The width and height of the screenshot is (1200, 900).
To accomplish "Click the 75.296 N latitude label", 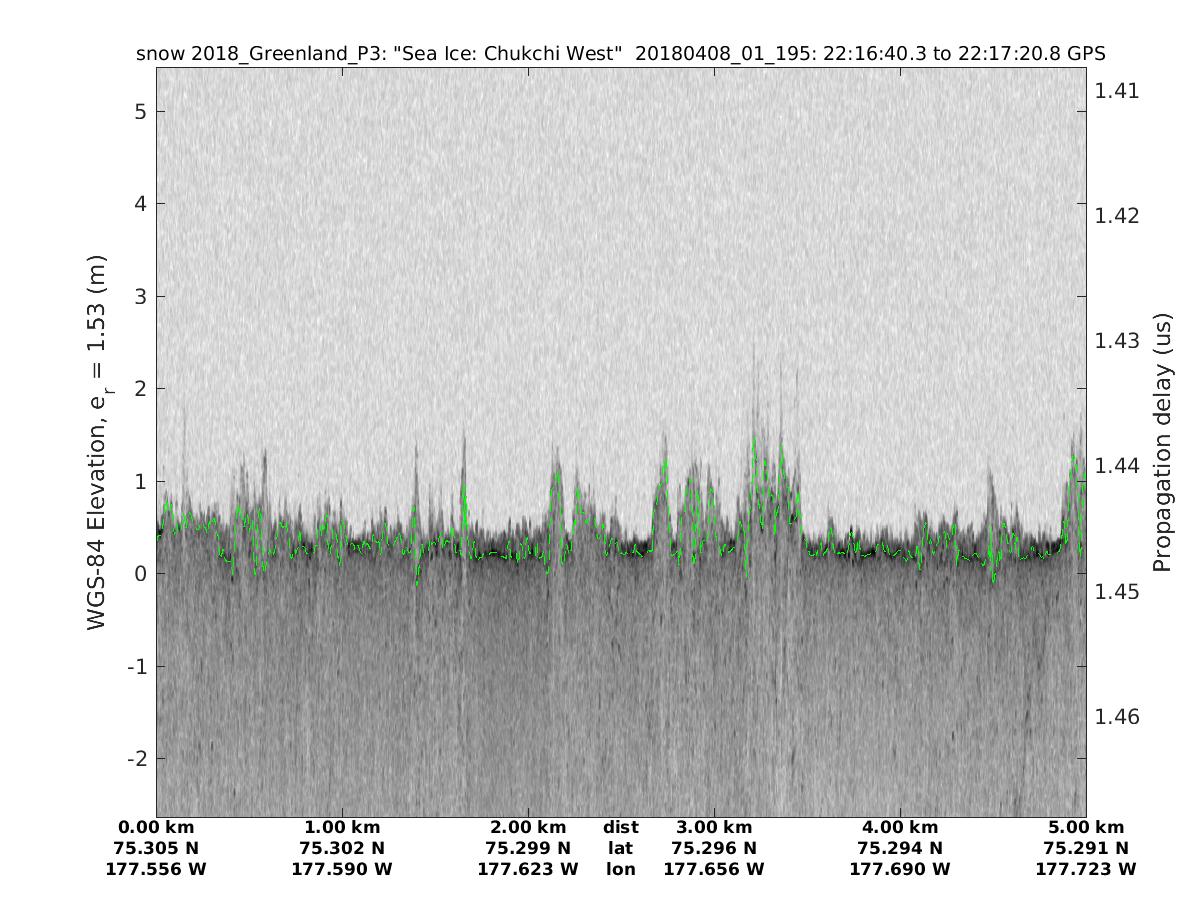I will click(x=714, y=848).
